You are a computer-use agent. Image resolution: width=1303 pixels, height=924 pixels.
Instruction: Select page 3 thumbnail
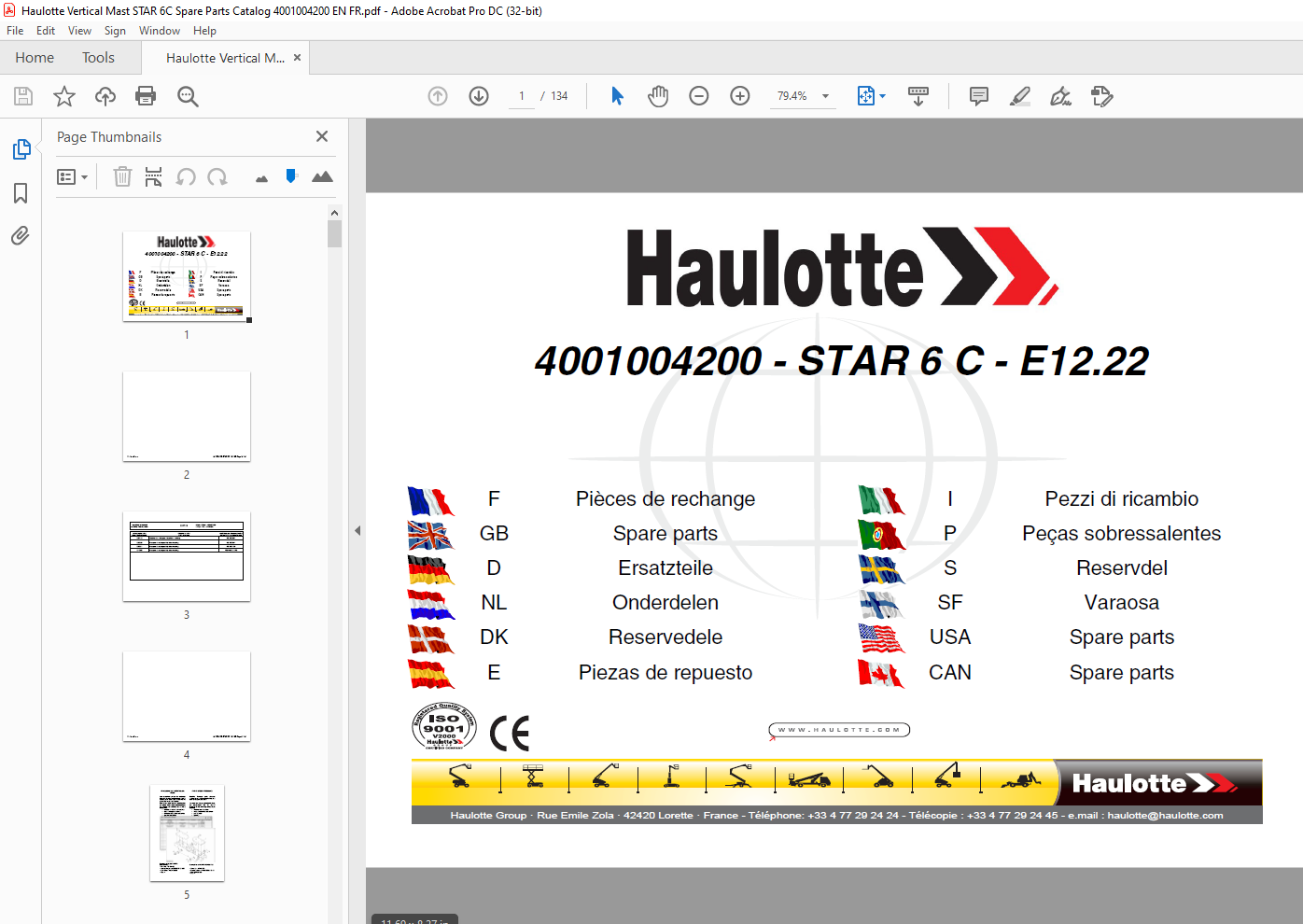click(x=187, y=556)
